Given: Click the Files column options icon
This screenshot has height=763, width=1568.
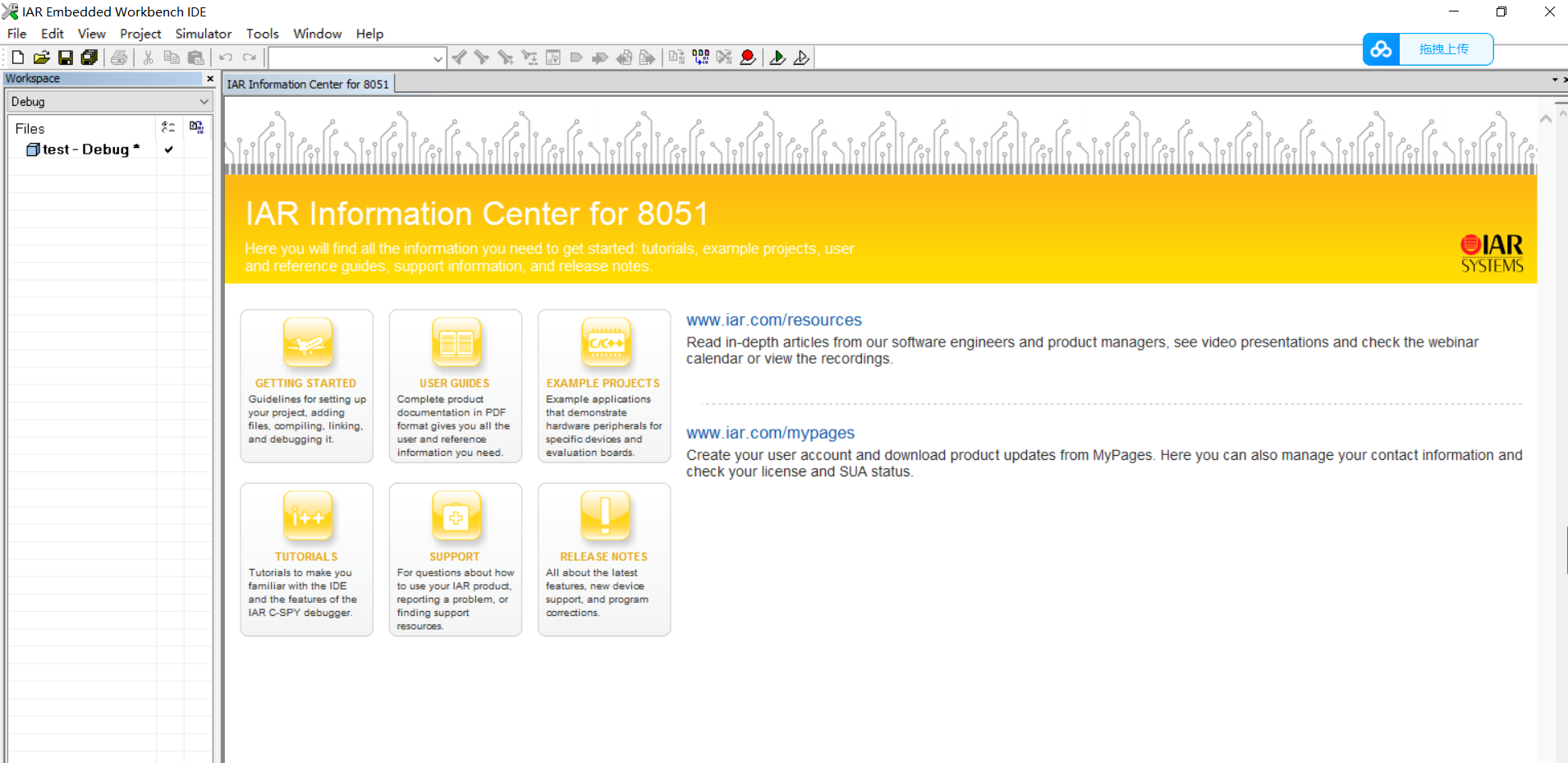Looking at the screenshot, I should [168, 126].
